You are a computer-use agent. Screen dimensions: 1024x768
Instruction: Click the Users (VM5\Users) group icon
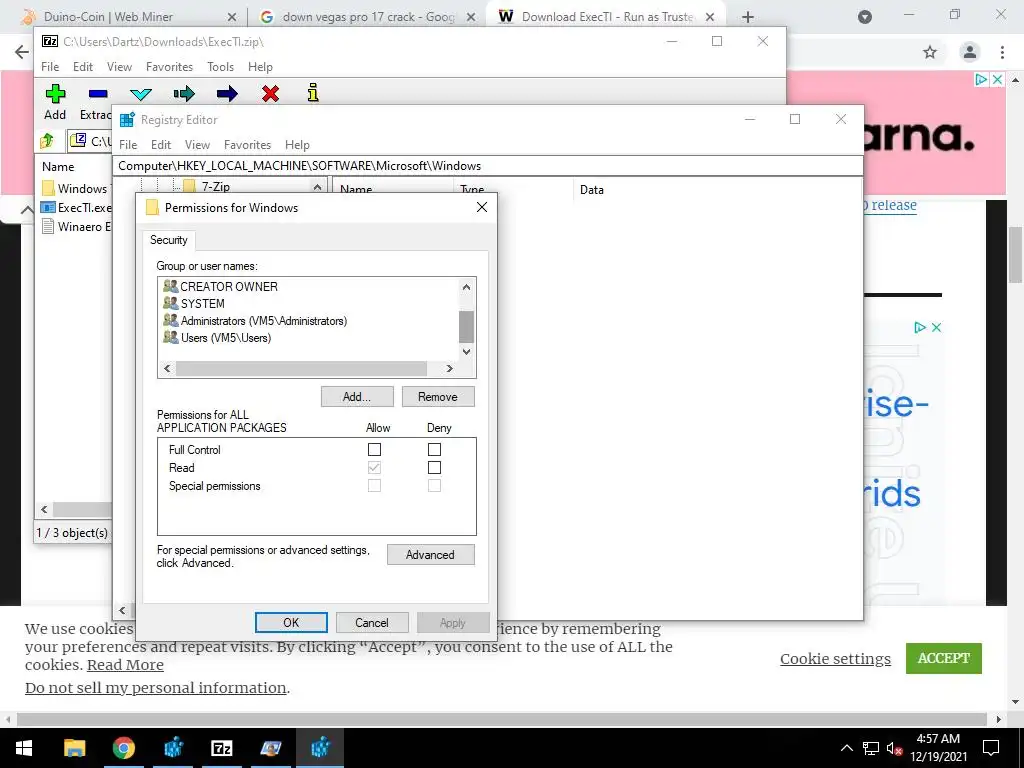[x=170, y=337]
